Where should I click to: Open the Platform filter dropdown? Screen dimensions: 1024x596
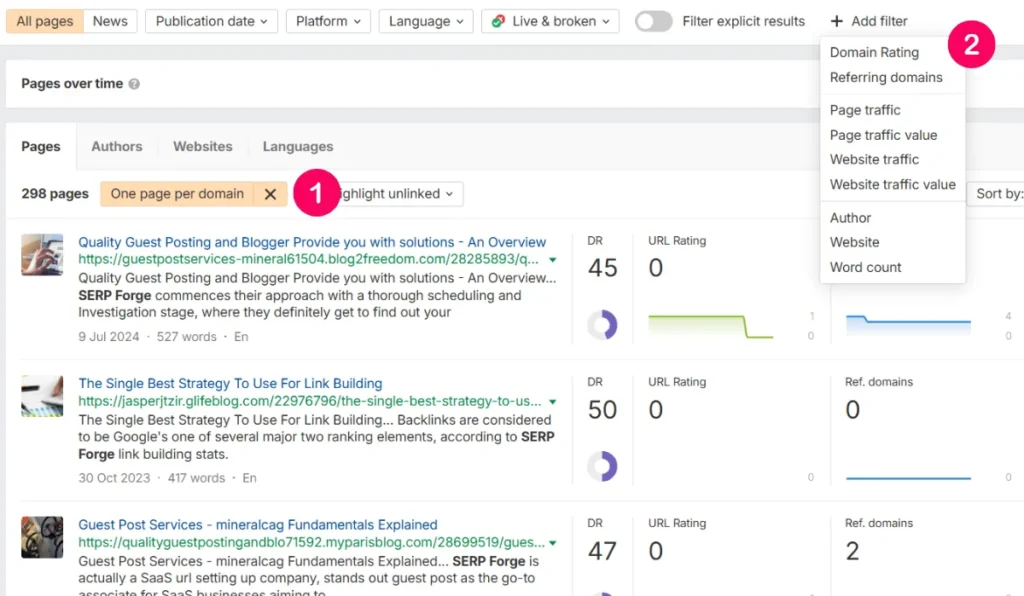coord(328,20)
